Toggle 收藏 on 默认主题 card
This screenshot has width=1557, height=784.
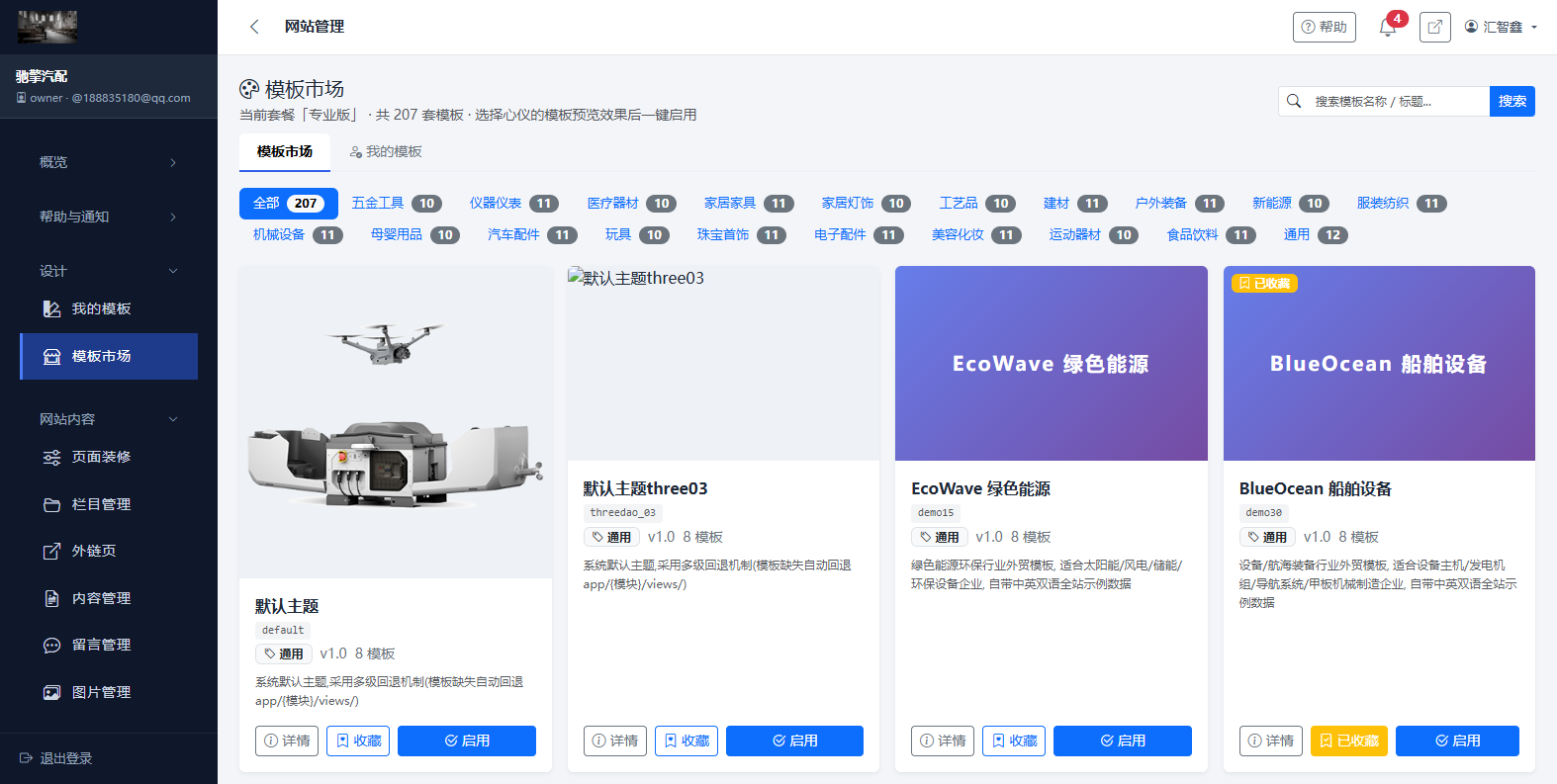pyautogui.click(x=358, y=740)
